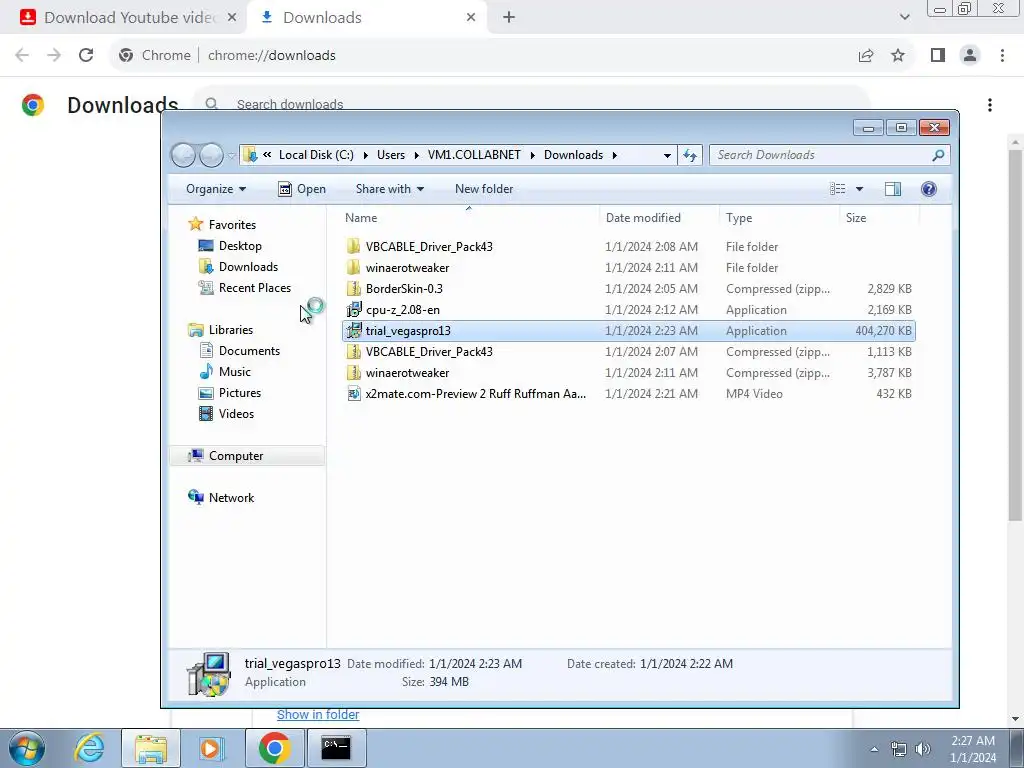The width and height of the screenshot is (1024, 768).
Task: Expand the view options dropdown arrow
Action: [859, 189]
